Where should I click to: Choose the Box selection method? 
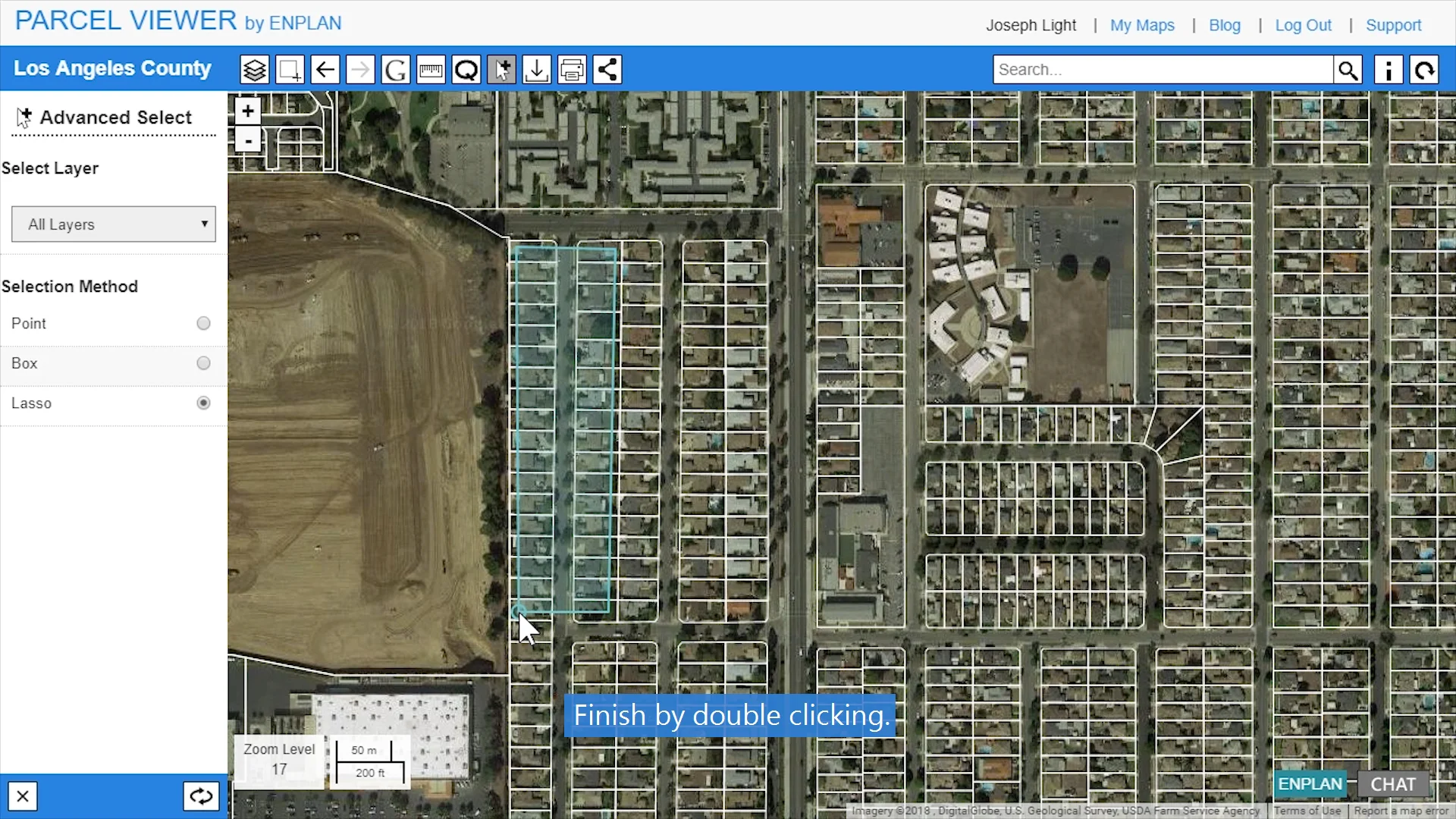coord(203,363)
